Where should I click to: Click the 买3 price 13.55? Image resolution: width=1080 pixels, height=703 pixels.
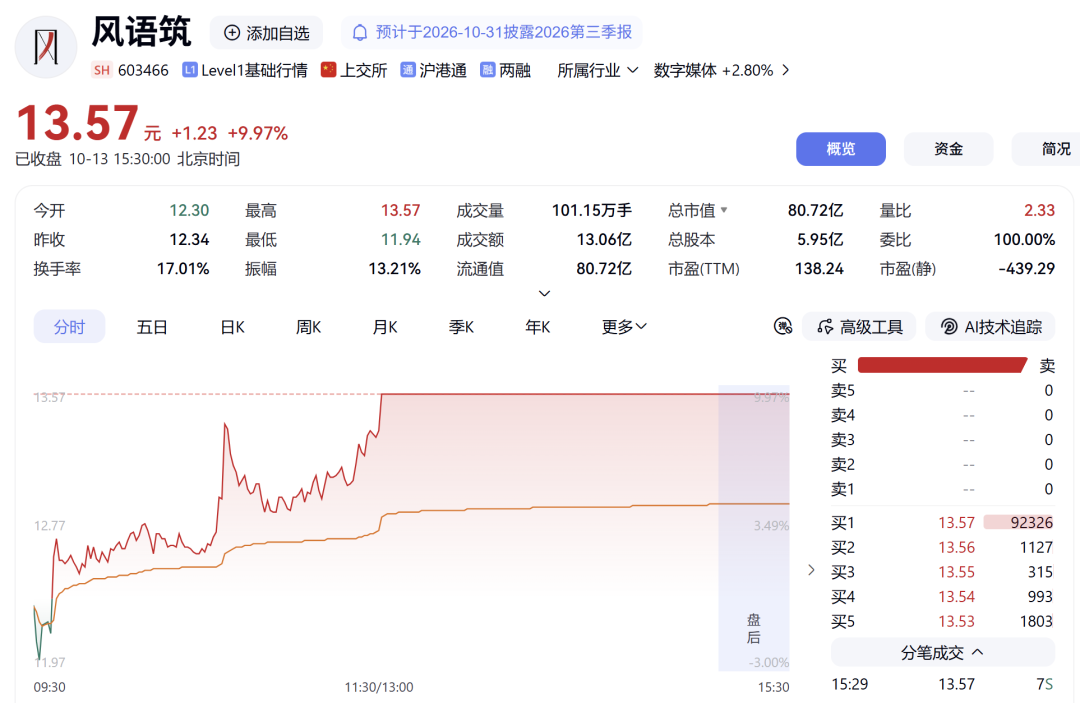click(957, 572)
